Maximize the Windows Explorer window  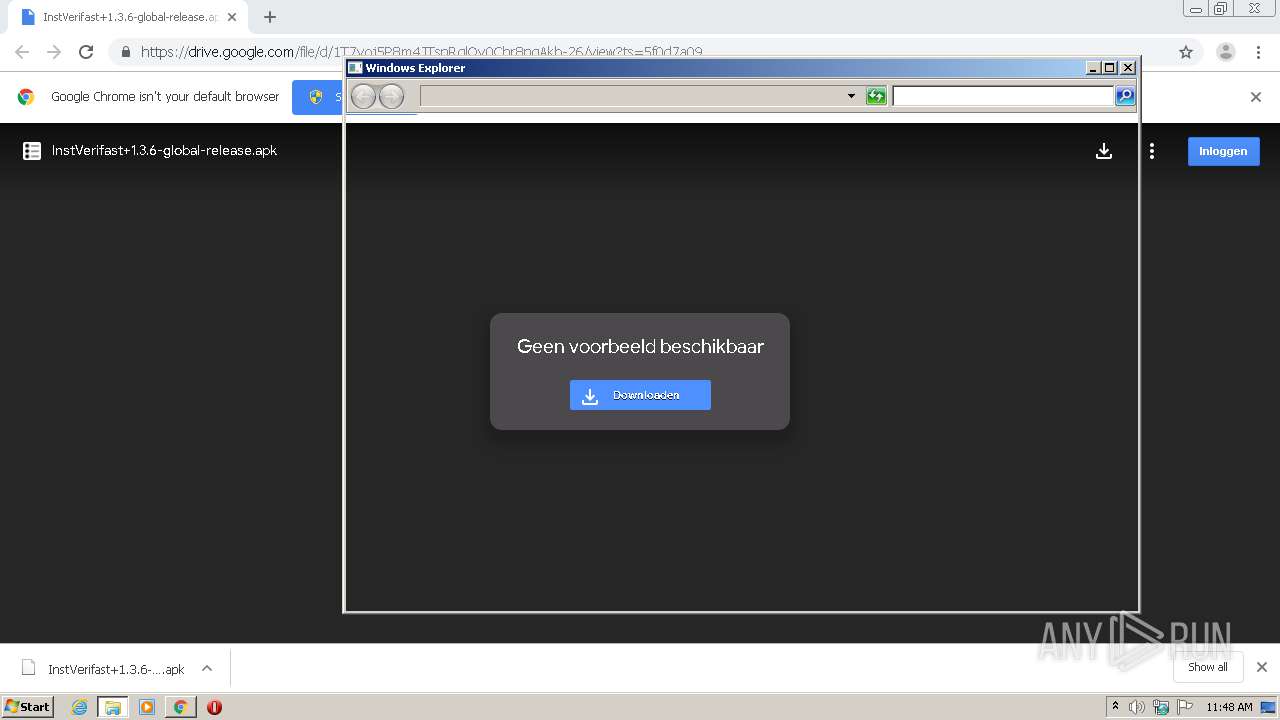tap(1110, 68)
